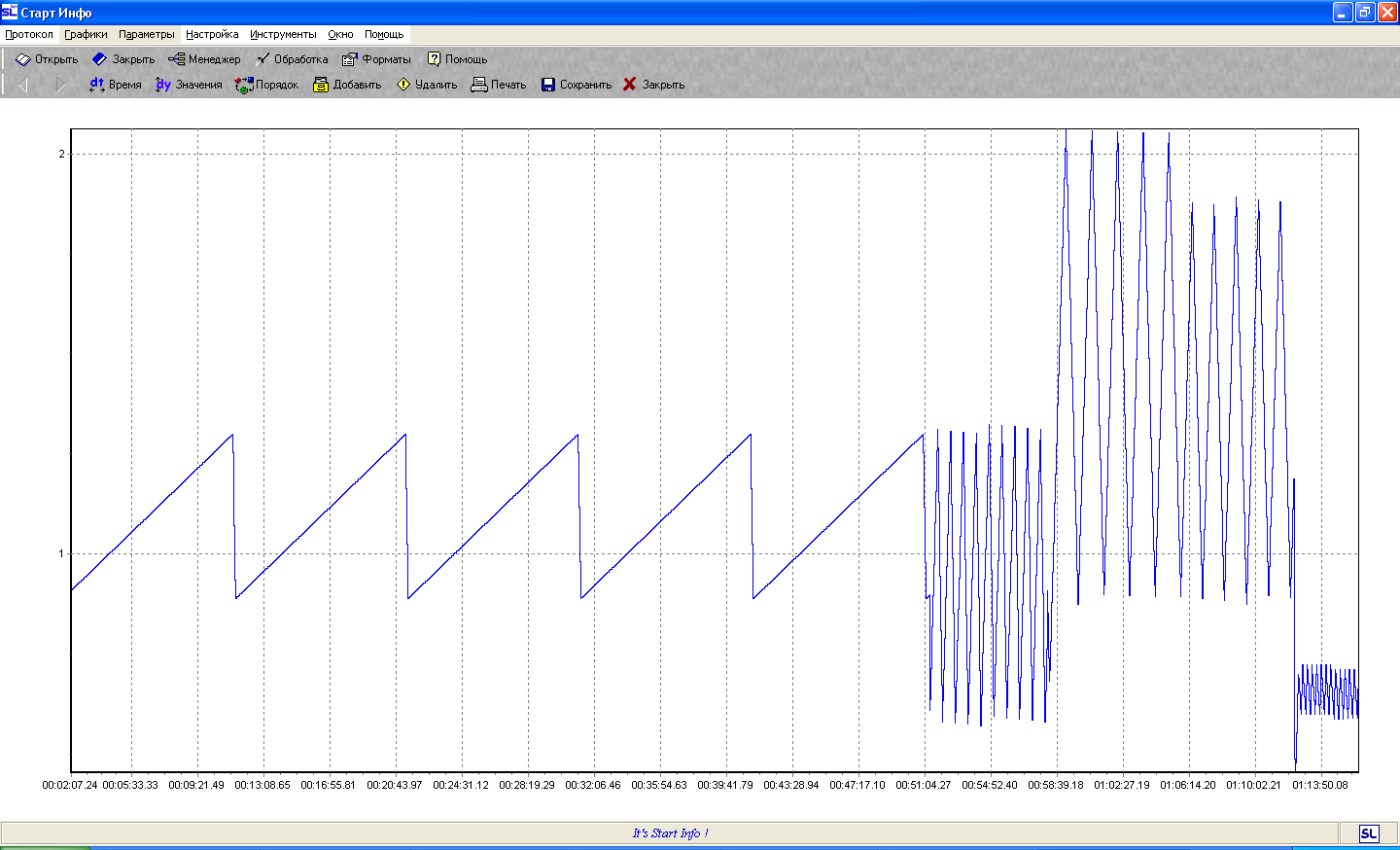Click time label 01:06:14.20 on the axis
The width and height of the screenshot is (1400, 850).
(x=1188, y=785)
